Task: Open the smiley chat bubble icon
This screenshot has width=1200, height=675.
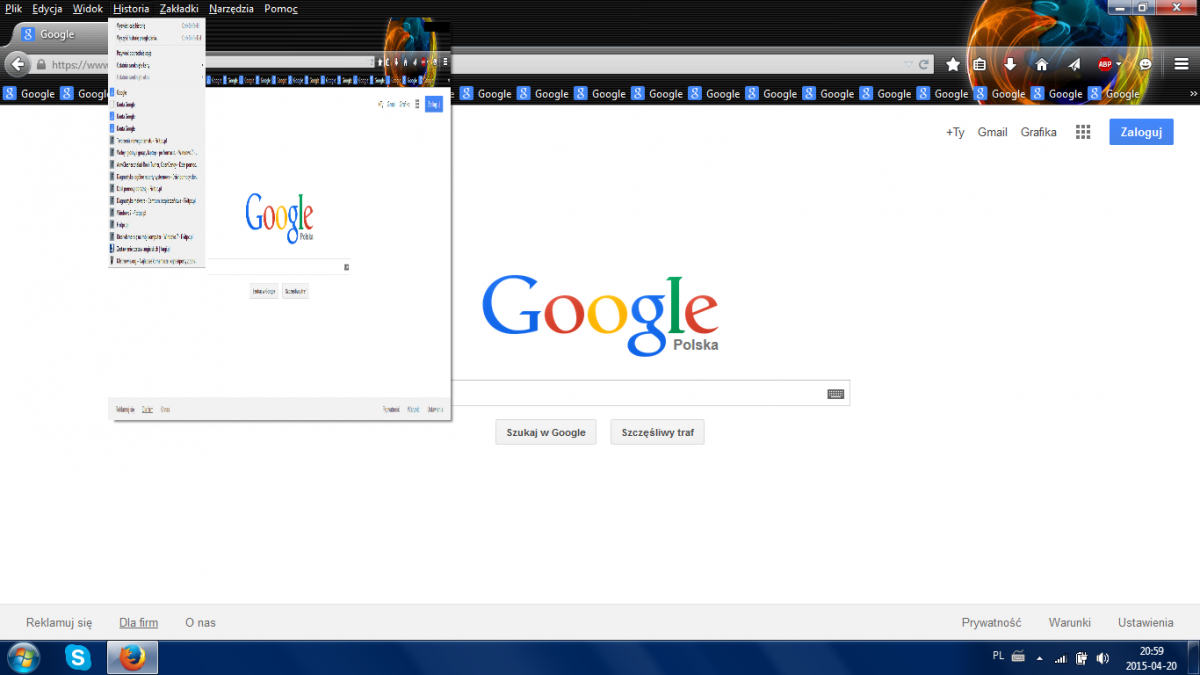Action: pos(1145,64)
